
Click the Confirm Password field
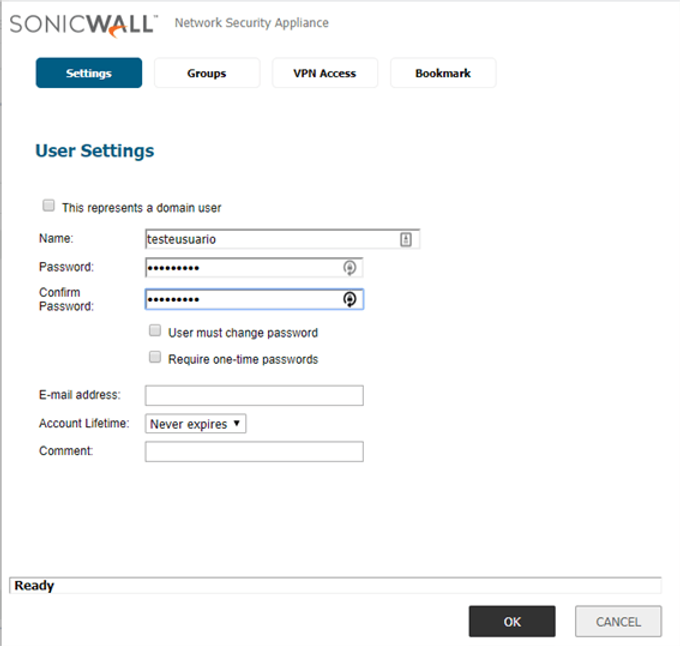[254, 299]
